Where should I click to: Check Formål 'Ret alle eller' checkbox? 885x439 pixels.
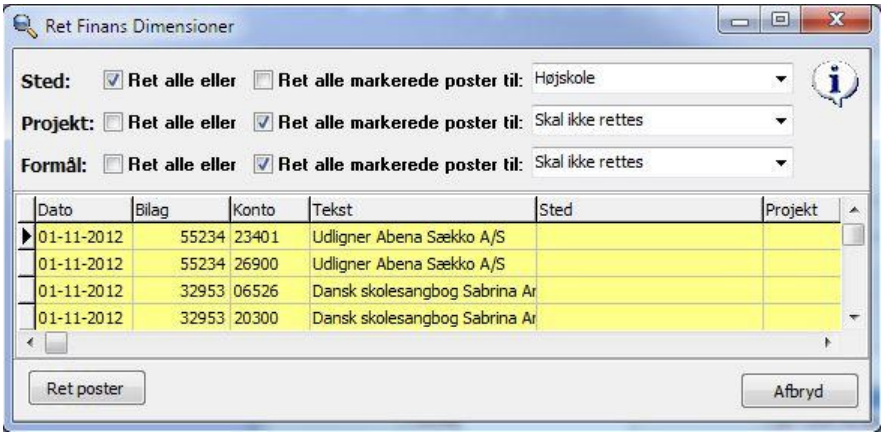coord(113,164)
